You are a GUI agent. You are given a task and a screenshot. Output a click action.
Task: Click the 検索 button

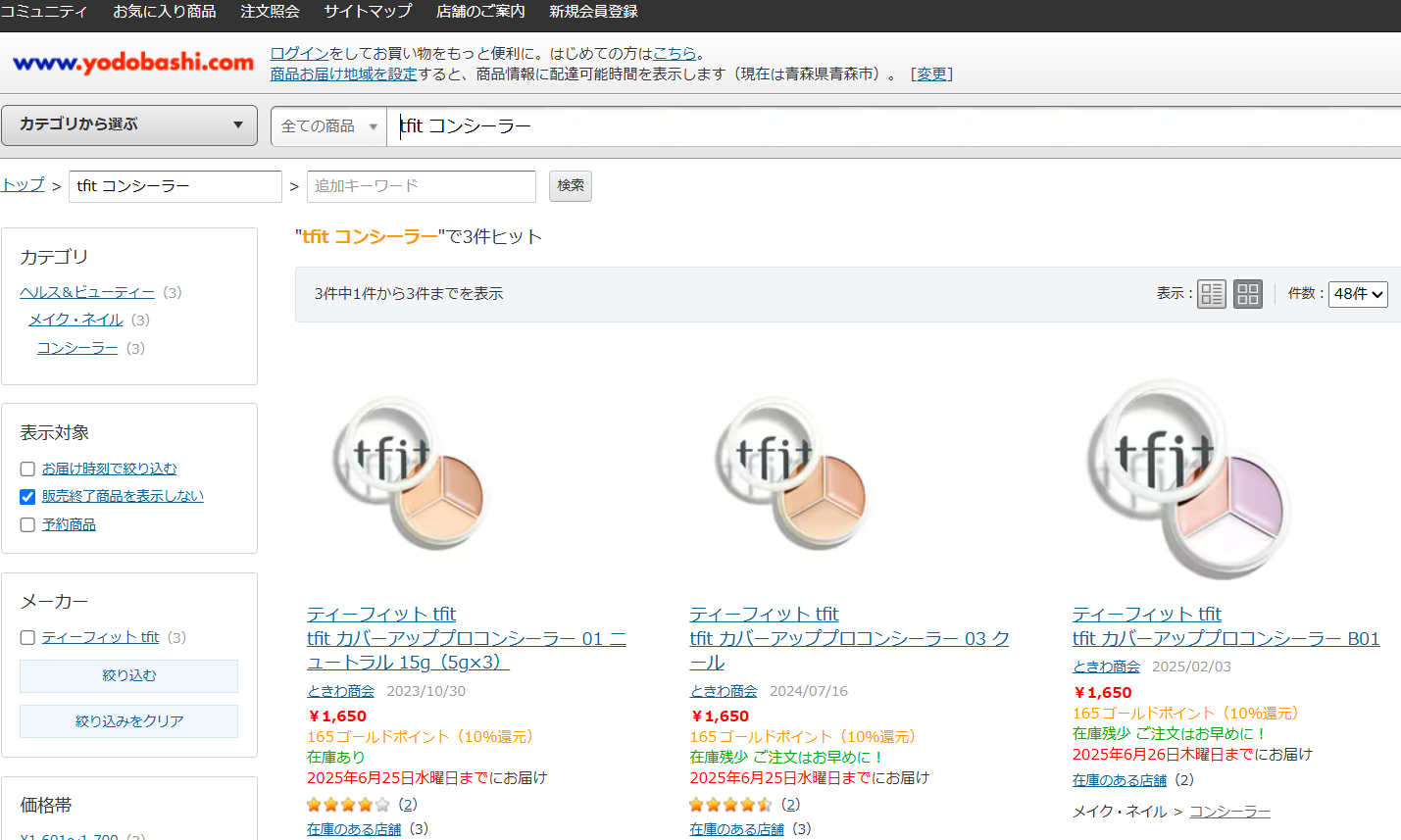click(571, 186)
